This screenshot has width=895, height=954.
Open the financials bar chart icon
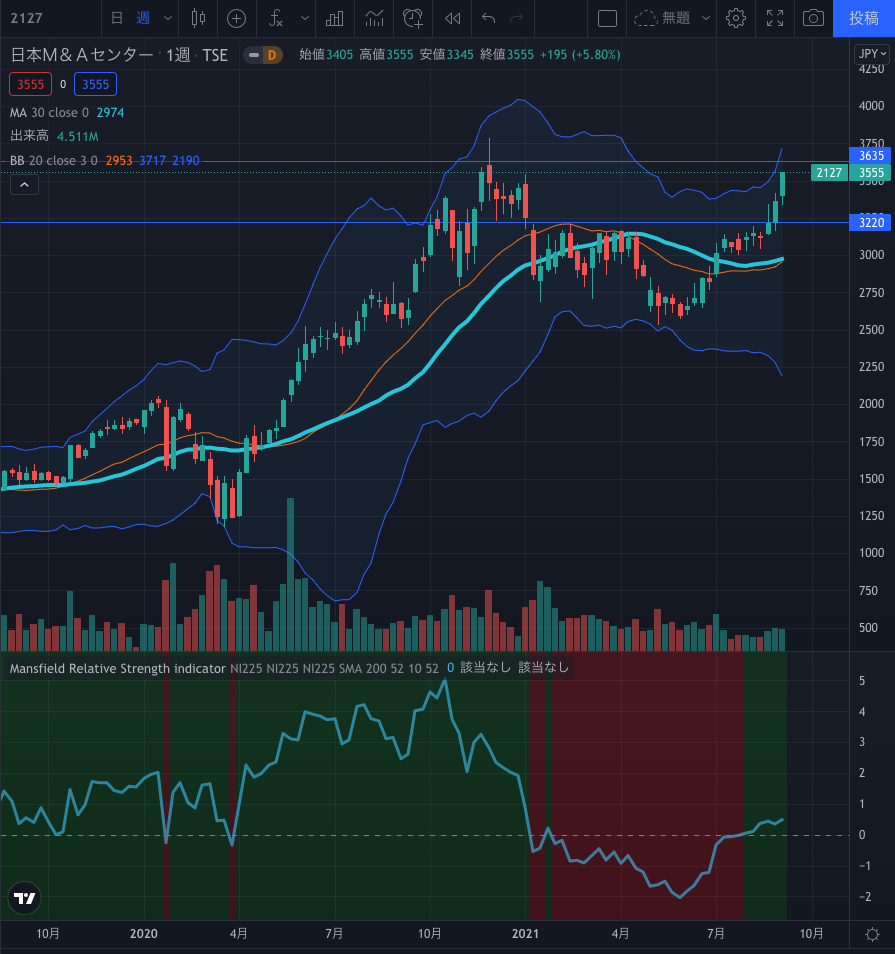point(334,18)
